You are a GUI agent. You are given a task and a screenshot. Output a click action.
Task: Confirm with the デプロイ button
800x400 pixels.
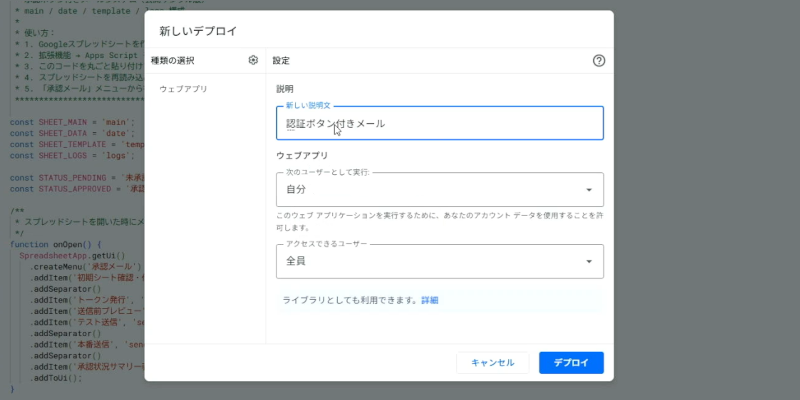(x=571, y=363)
